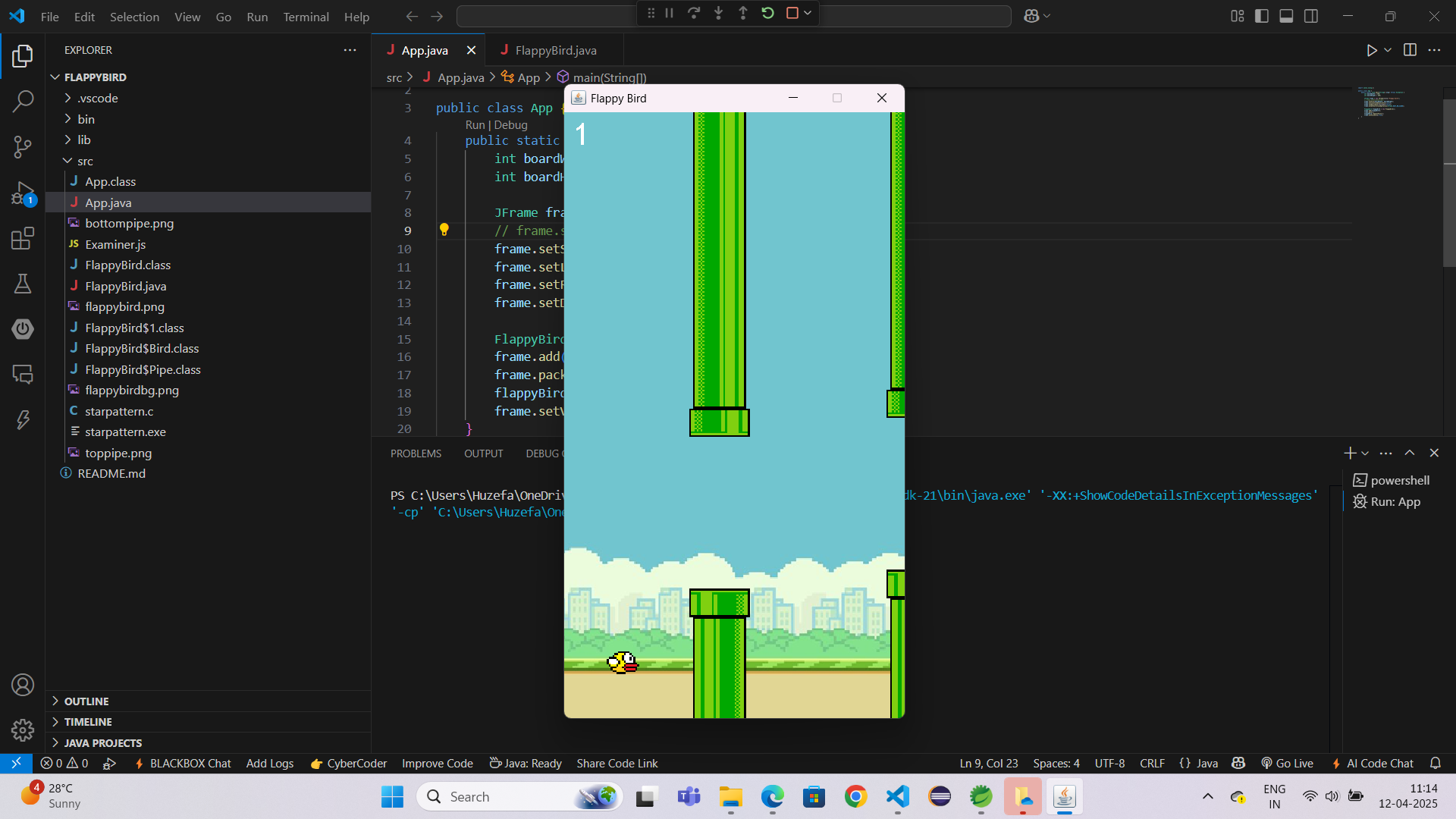This screenshot has height=819, width=1456.
Task: Open the Testing flask view
Action: pyautogui.click(x=23, y=284)
